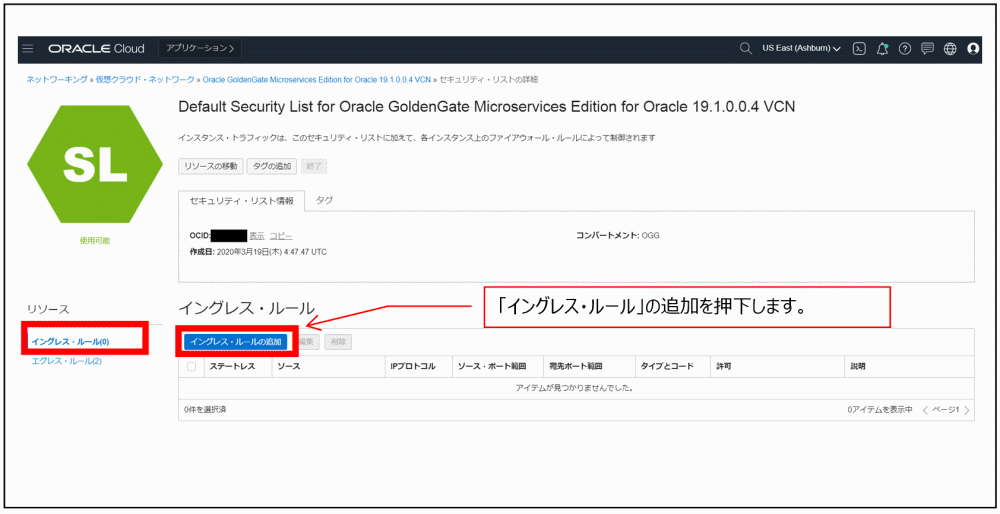The height and width of the screenshot is (514, 1000).
Task: Open the support chat icon
Action: [927, 48]
